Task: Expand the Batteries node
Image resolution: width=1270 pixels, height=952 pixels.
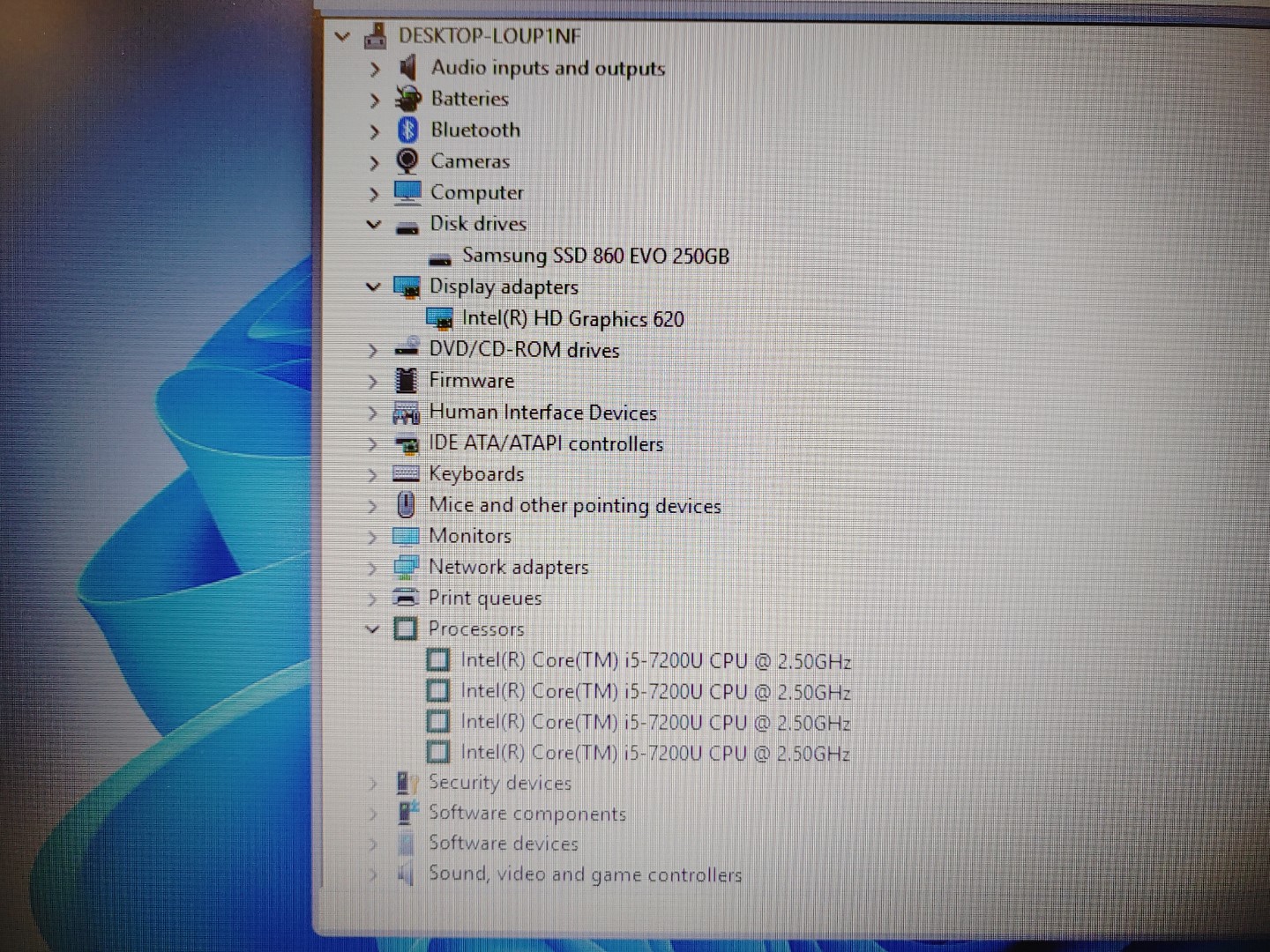Action: 375,100
